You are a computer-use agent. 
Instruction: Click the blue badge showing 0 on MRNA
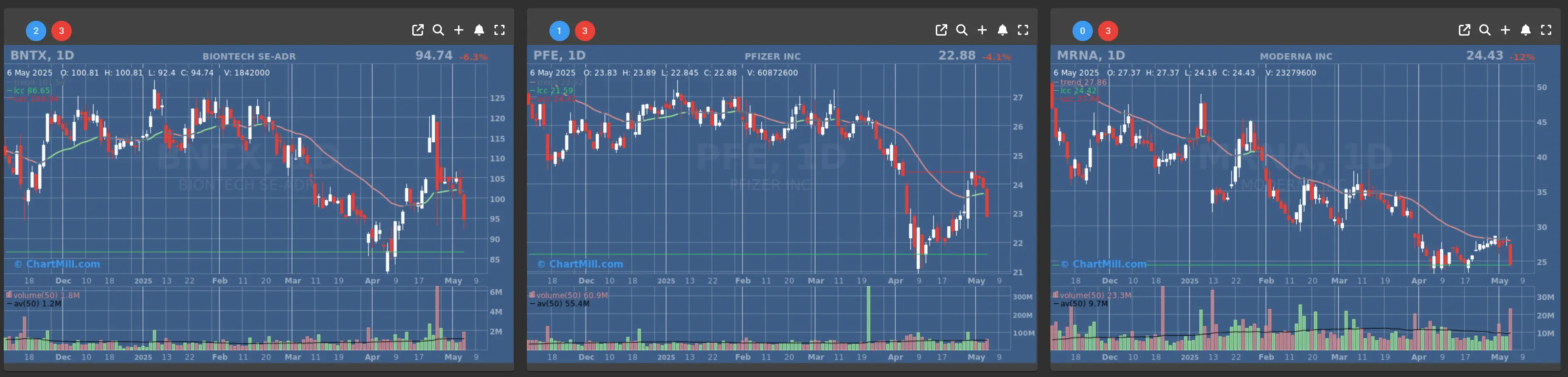[x=1082, y=31]
